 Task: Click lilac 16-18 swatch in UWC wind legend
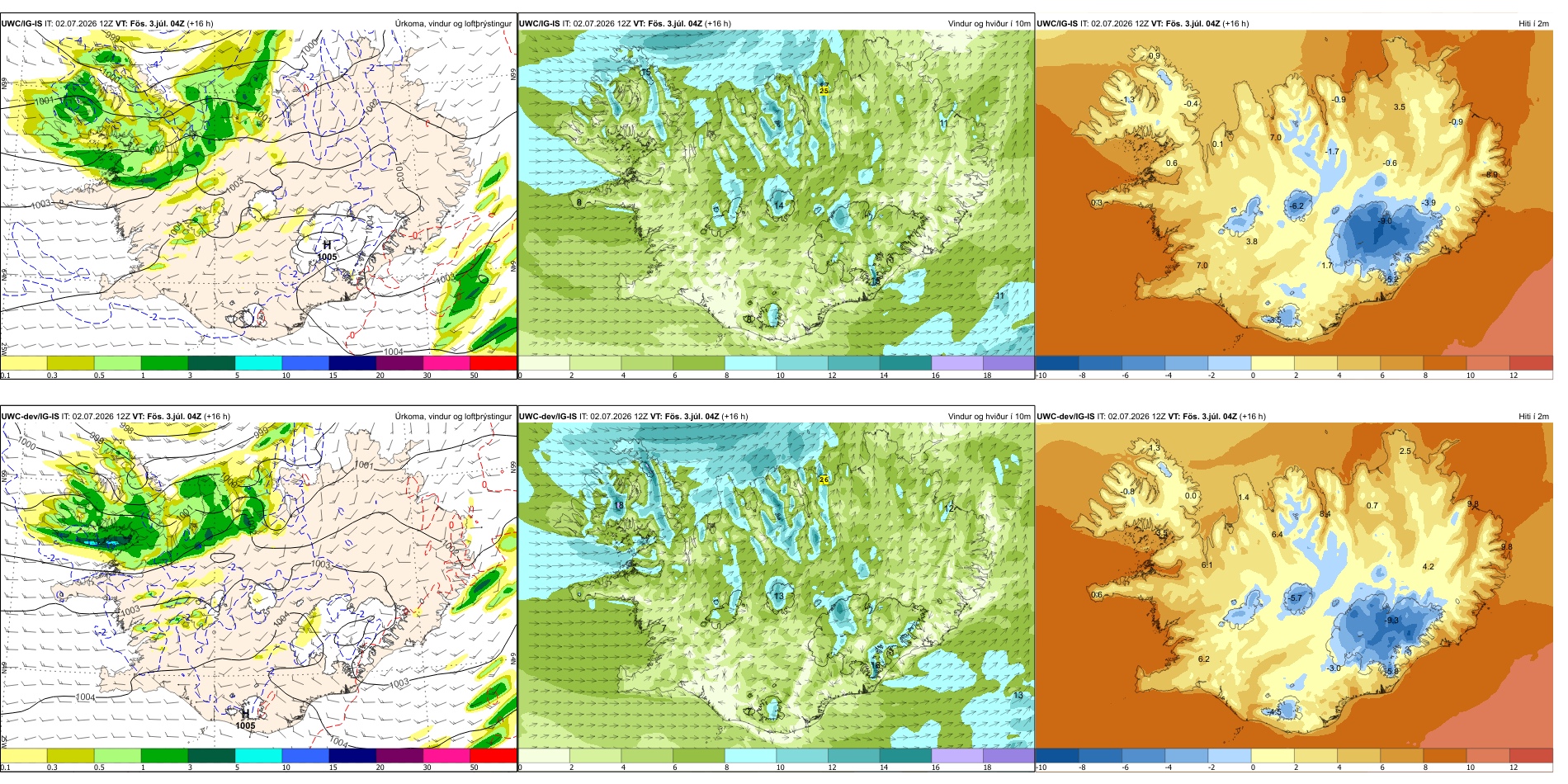pos(957,362)
